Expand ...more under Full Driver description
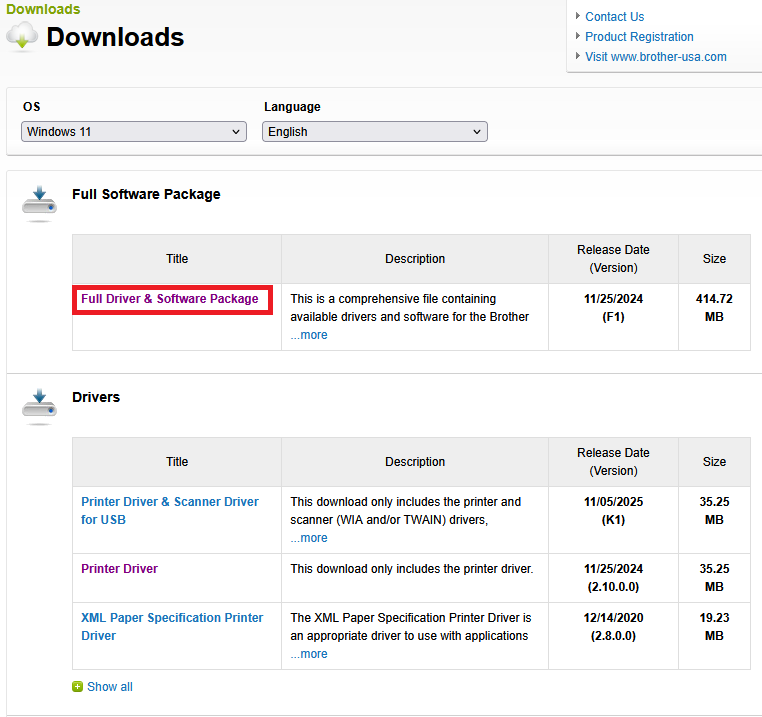This screenshot has width=762, height=717. coord(309,335)
